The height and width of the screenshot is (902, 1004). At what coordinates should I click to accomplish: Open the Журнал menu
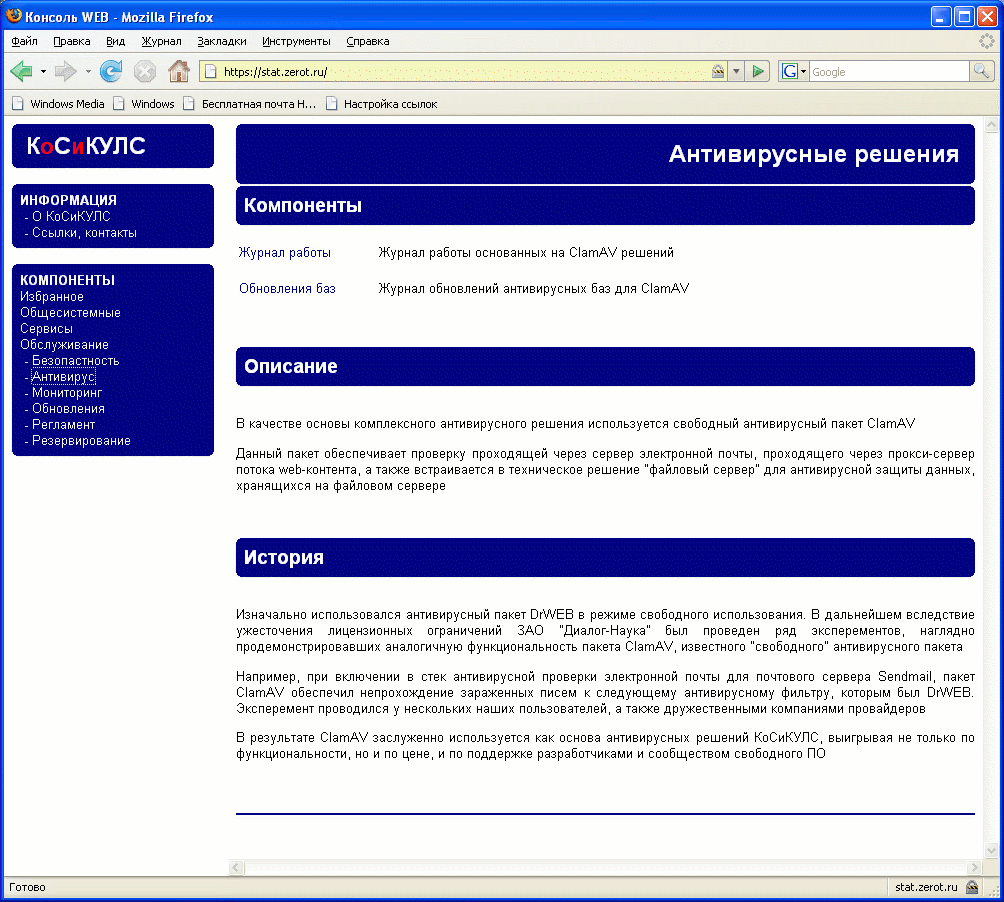pos(161,41)
